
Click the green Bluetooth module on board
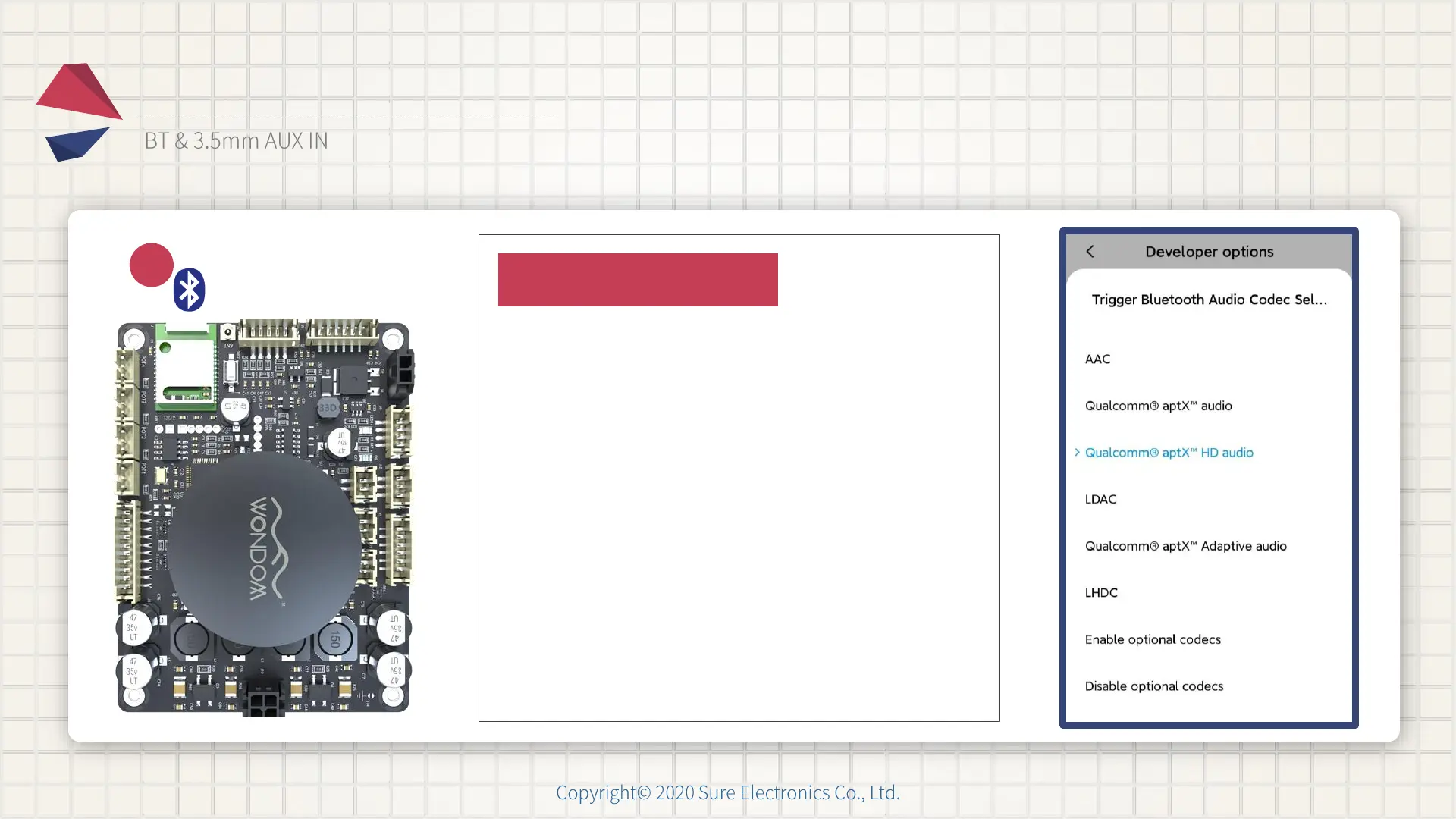click(185, 366)
